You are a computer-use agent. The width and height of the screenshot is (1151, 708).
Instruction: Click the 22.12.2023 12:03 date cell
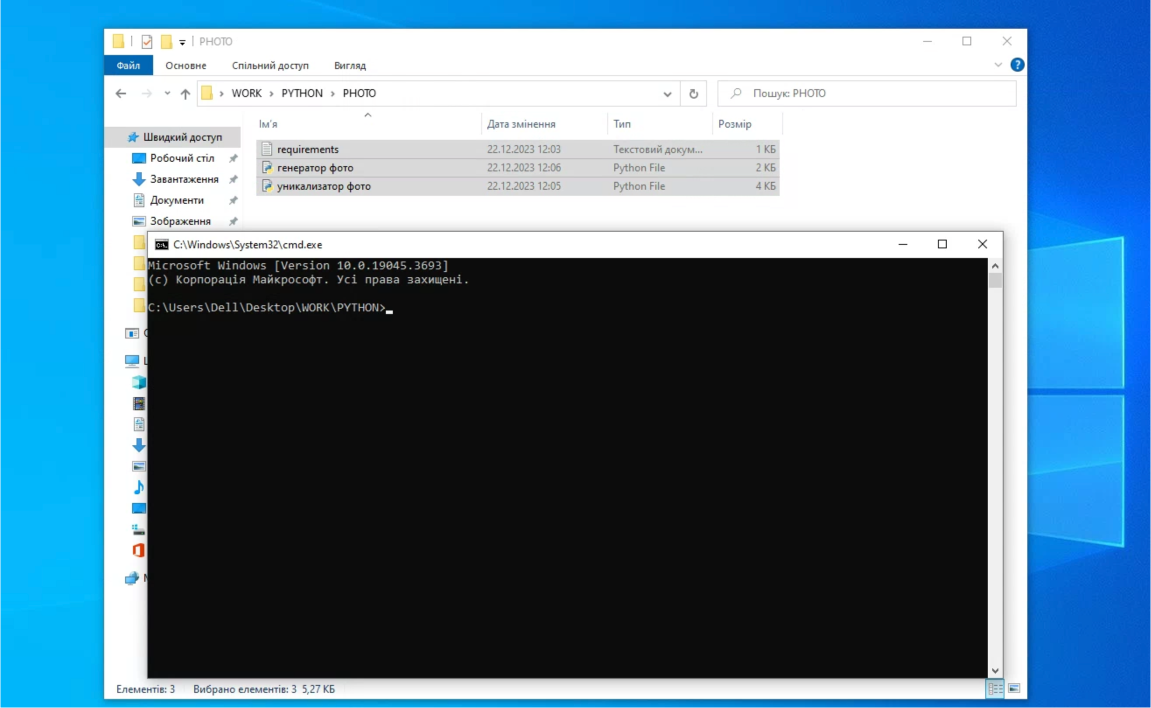coord(523,149)
